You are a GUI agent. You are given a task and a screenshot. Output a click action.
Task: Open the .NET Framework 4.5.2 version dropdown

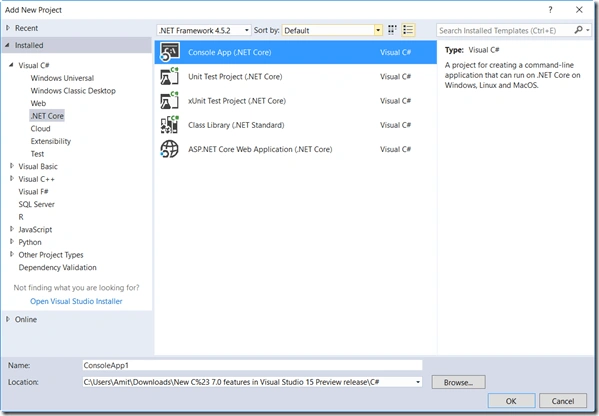(204, 31)
